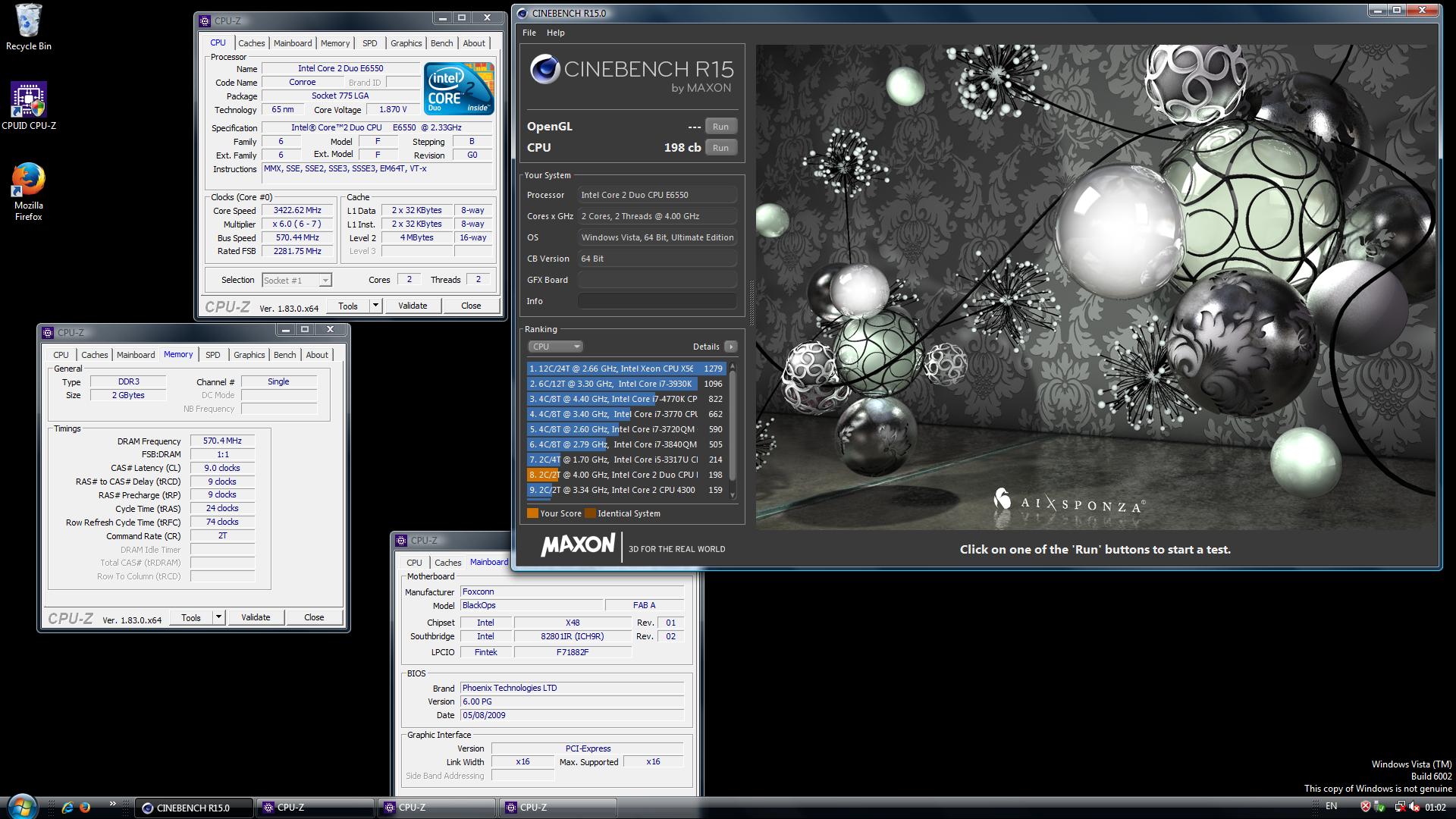Select ranking row 2 Core i7-3930K 1096
1456x819 pixels.
click(626, 384)
